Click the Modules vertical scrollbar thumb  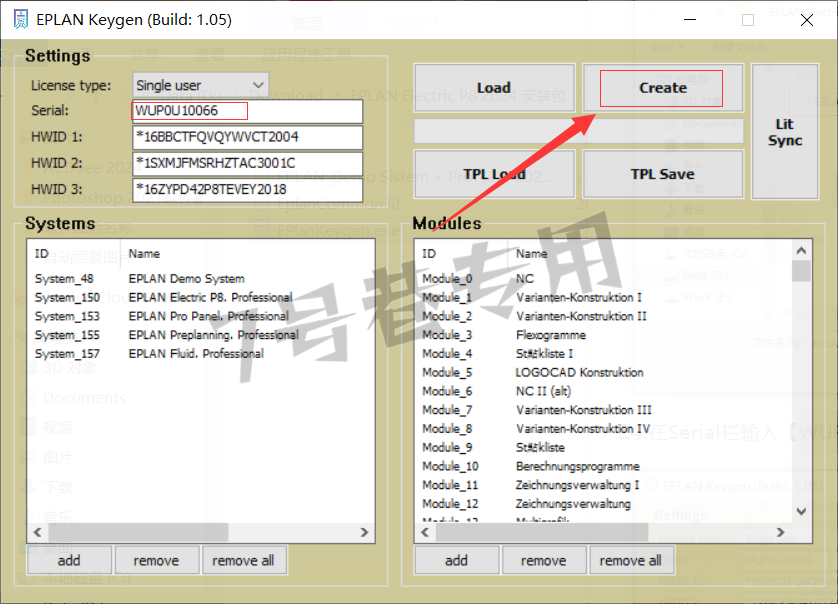click(x=801, y=271)
